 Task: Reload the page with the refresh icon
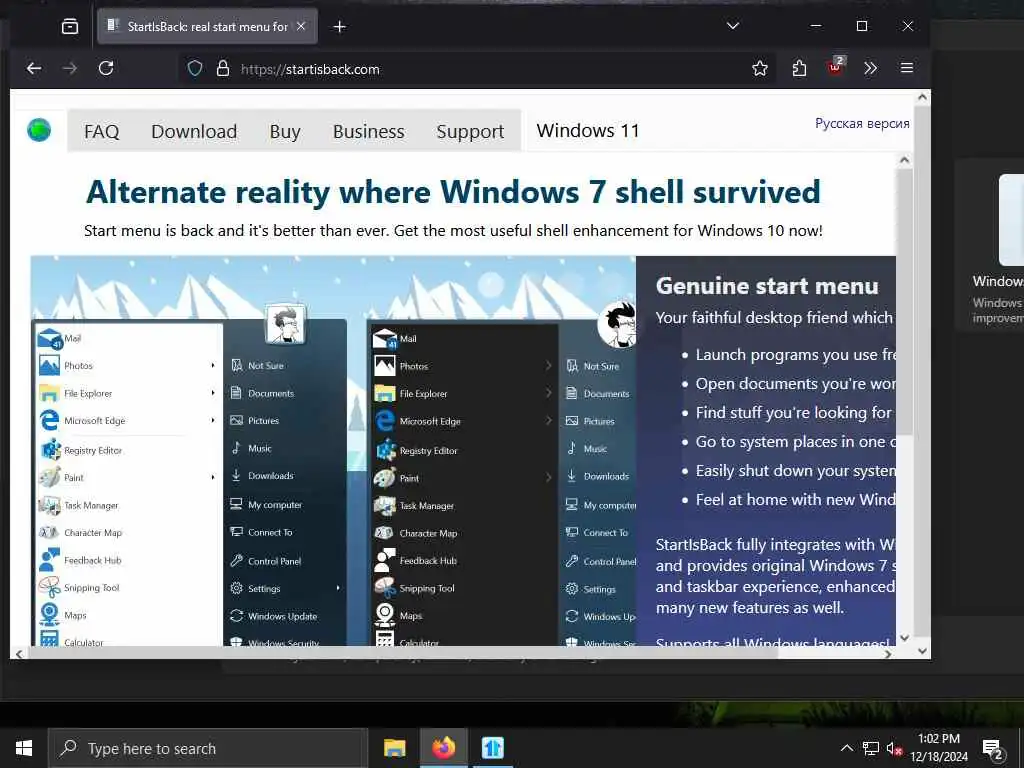point(106,68)
